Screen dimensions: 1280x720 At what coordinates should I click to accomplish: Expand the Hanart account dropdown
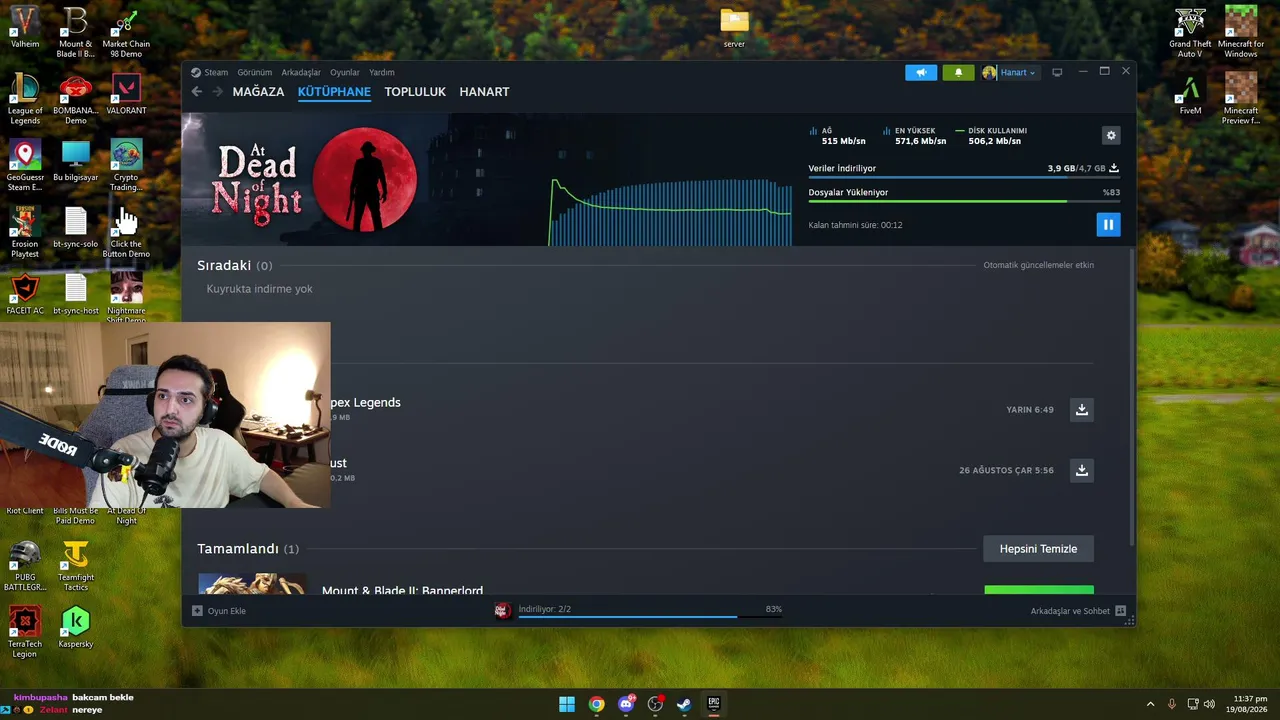(x=1010, y=72)
